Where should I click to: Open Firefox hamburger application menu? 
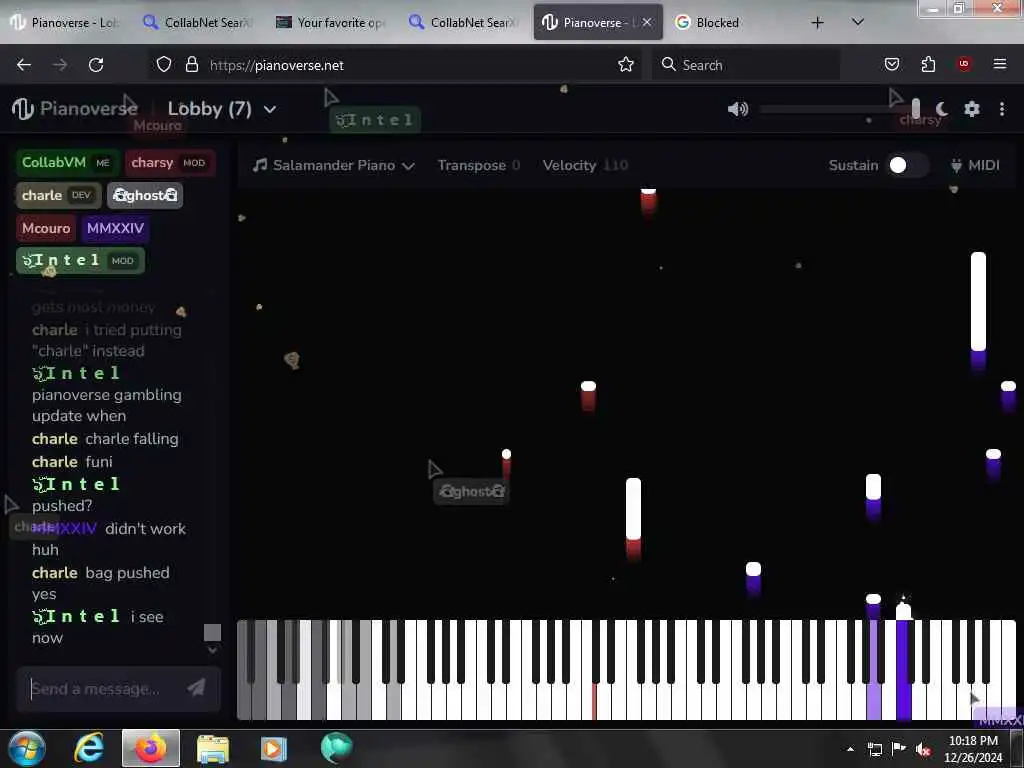999,64
